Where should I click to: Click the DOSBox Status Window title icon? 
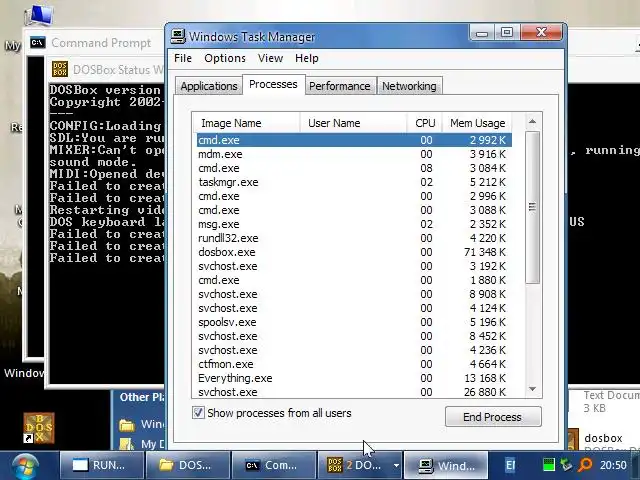pyautogui.click(x=60, y=69)
